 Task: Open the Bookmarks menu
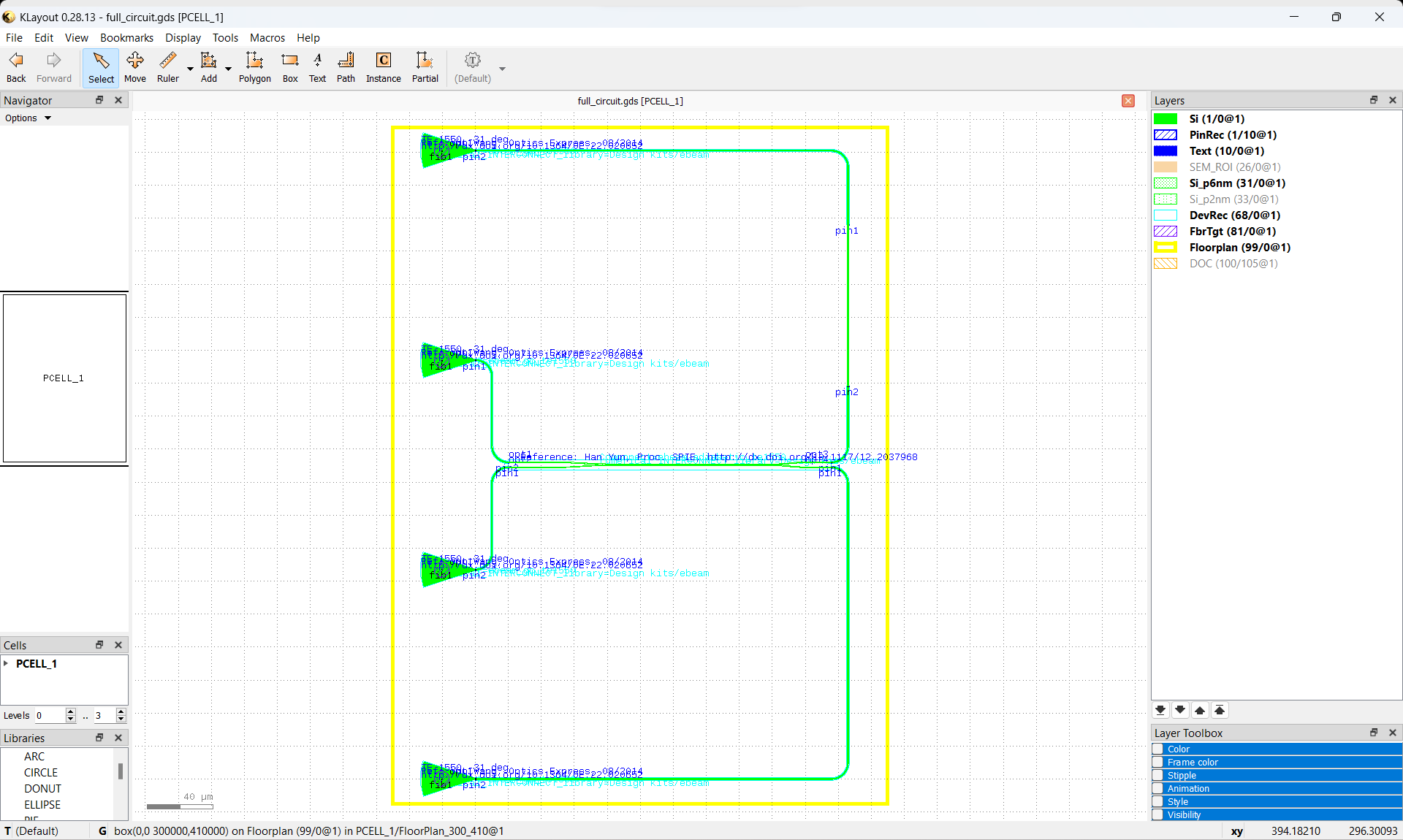126,37
